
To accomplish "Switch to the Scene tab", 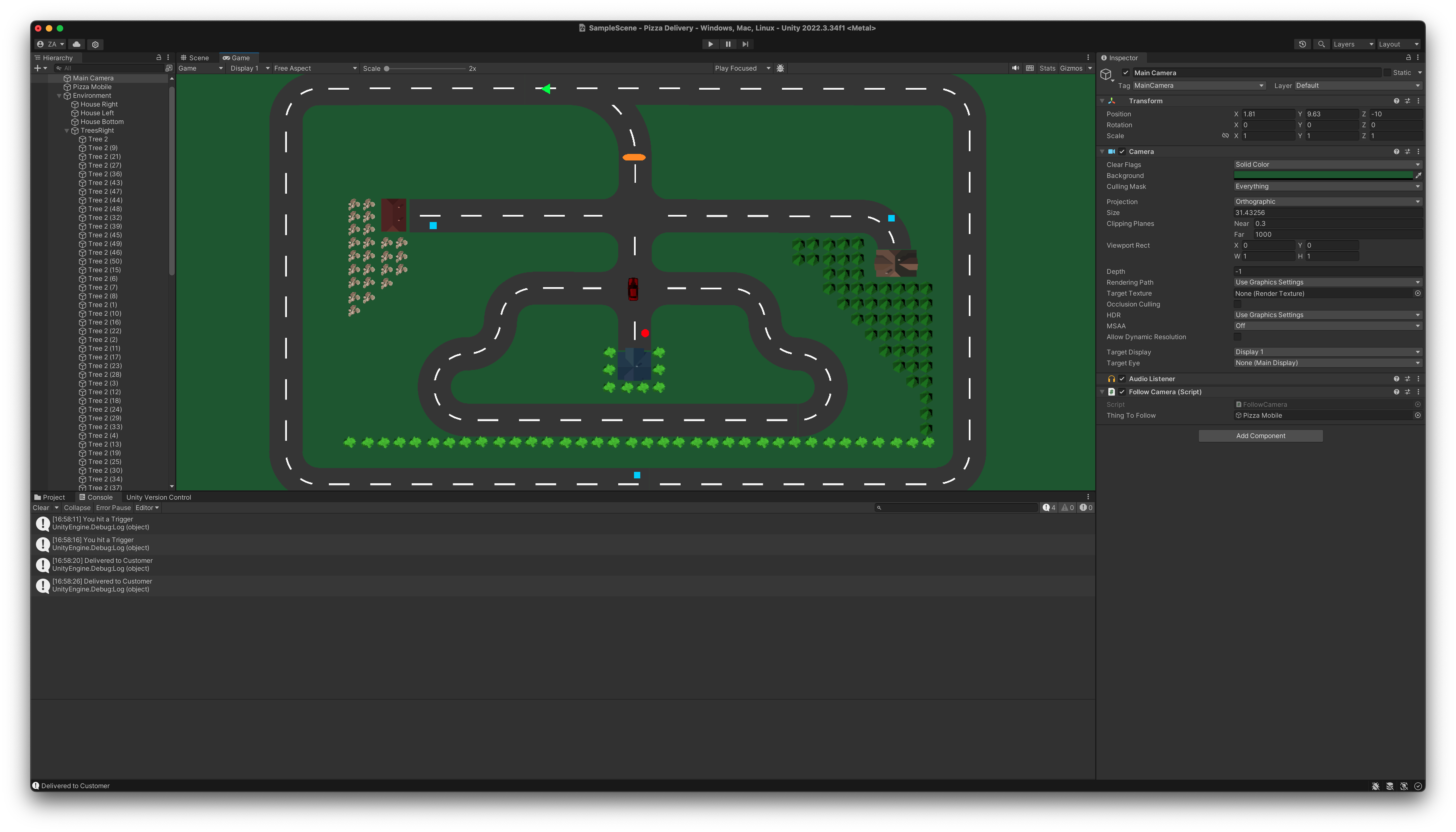I will point(195,58).
